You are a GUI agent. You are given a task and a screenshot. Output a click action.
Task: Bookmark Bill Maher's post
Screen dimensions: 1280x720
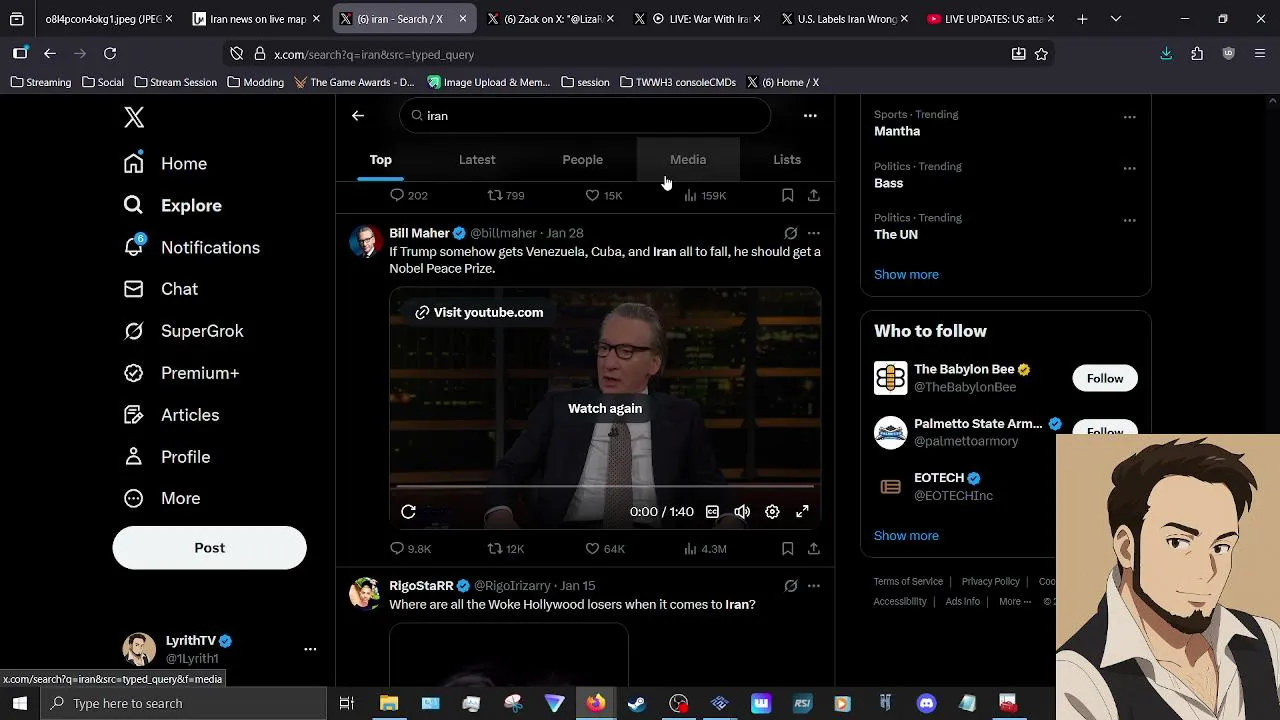(788, 549)
